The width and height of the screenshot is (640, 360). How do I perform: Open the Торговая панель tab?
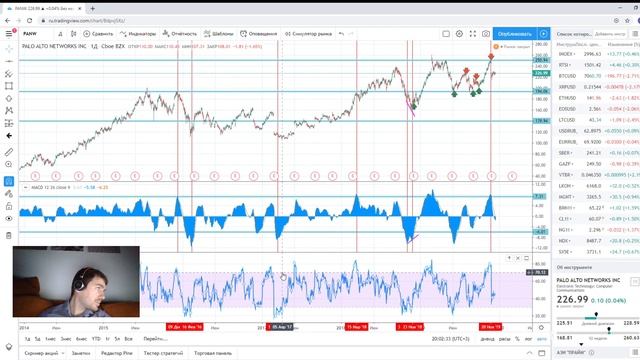pyautogui.click(x=213, y=353)
